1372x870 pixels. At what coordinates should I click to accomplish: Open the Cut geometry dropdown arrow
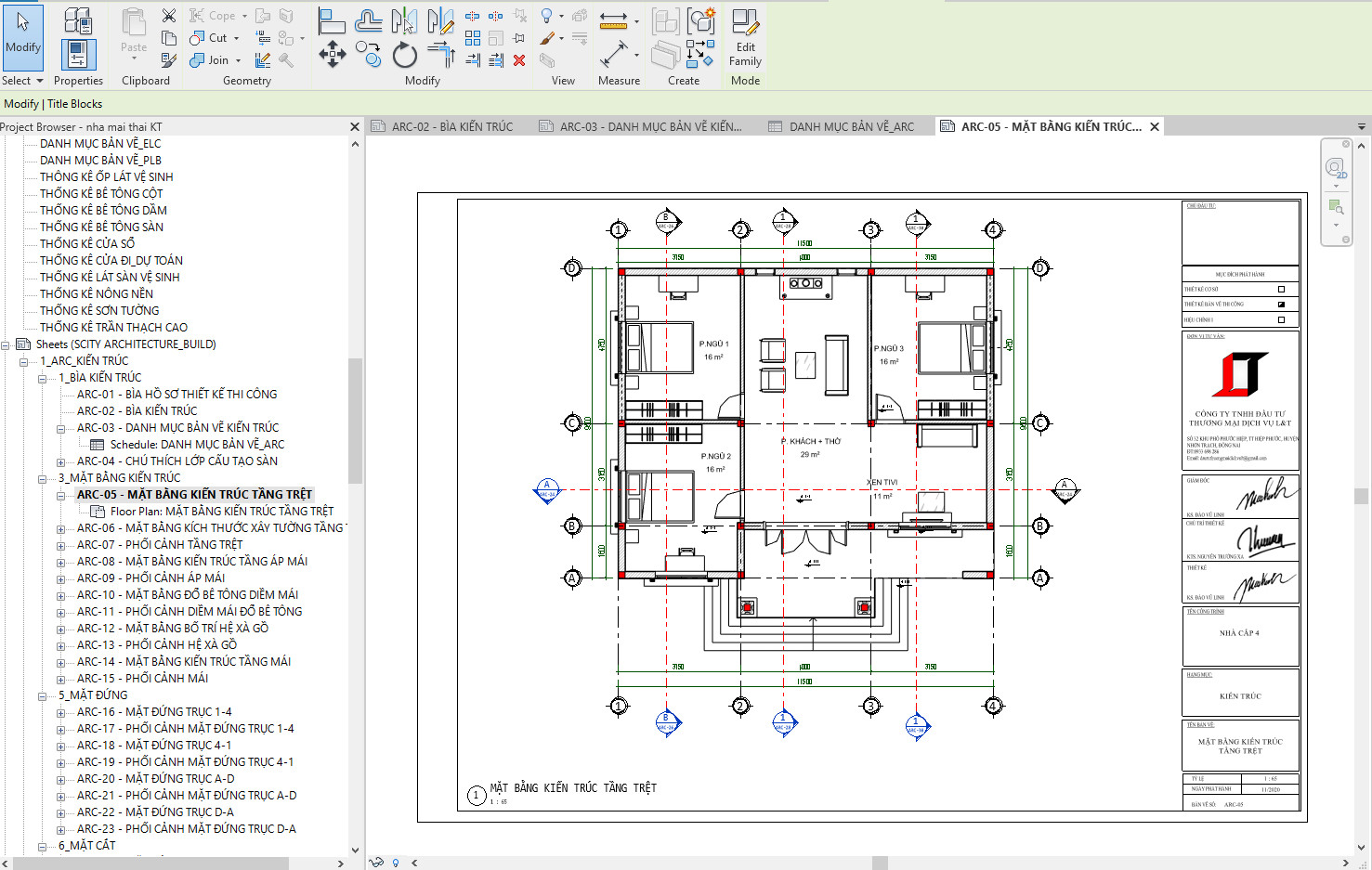(x=237, y=38)
